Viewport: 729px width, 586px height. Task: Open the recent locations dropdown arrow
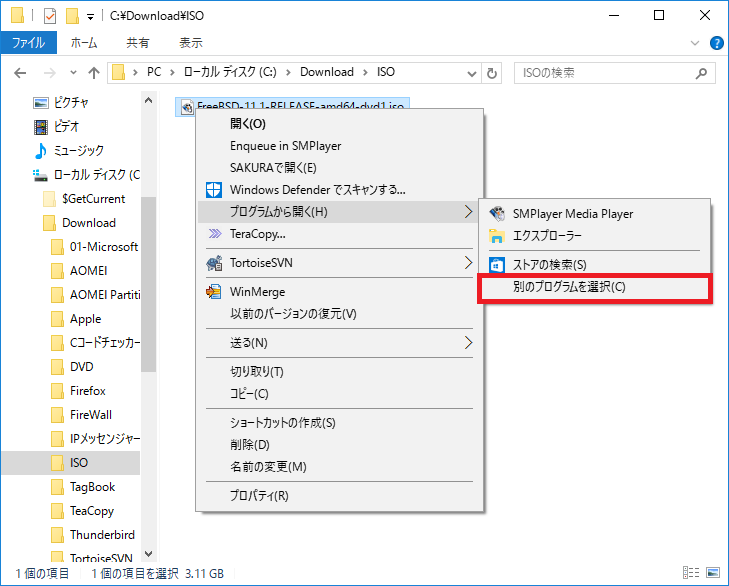tap(73, 73)
